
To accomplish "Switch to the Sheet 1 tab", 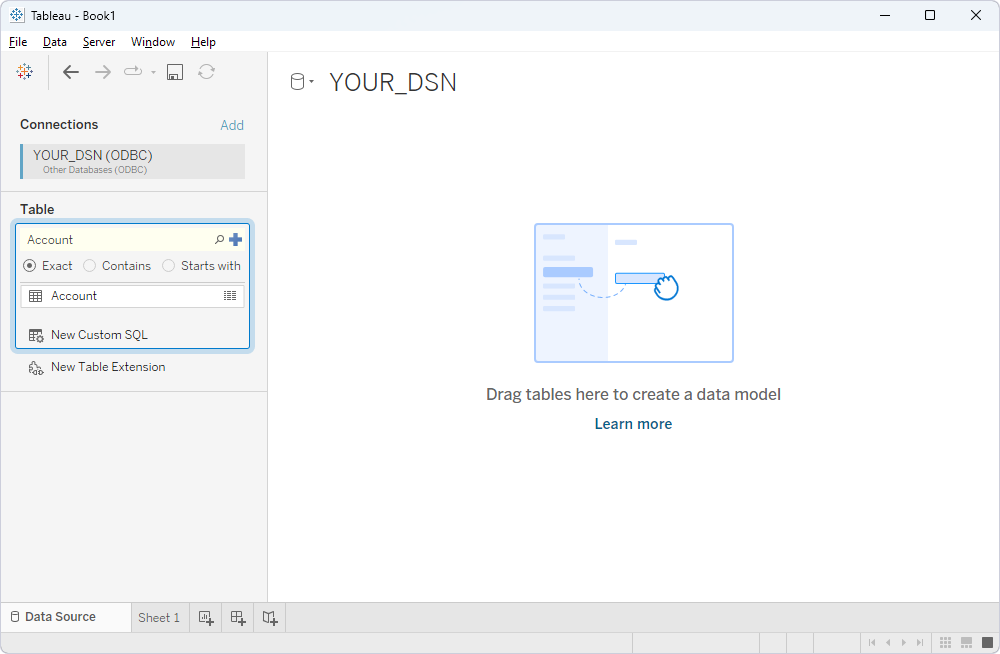I will 159,617.
